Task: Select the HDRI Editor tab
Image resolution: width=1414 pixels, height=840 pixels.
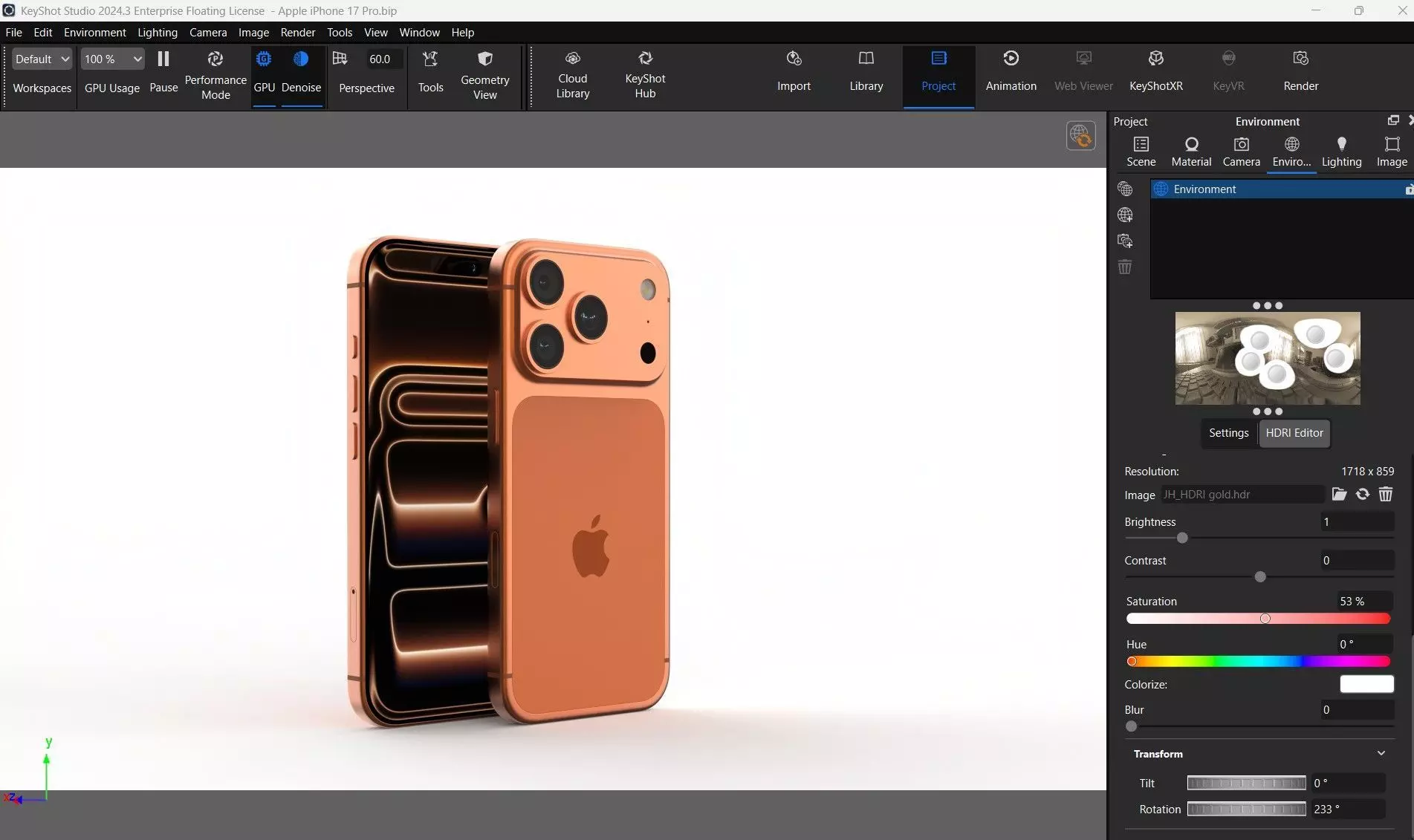Action: coord(1294,433)
